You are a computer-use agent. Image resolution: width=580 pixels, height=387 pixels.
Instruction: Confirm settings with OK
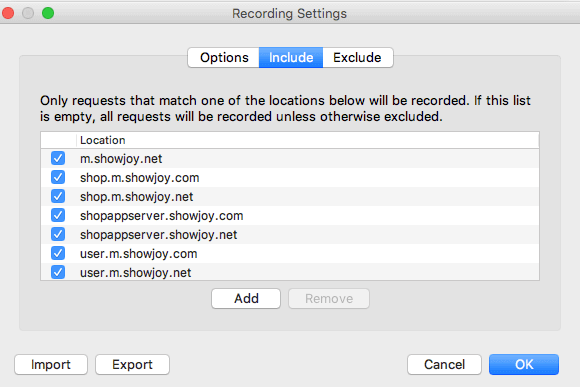[x=524, y=364]
